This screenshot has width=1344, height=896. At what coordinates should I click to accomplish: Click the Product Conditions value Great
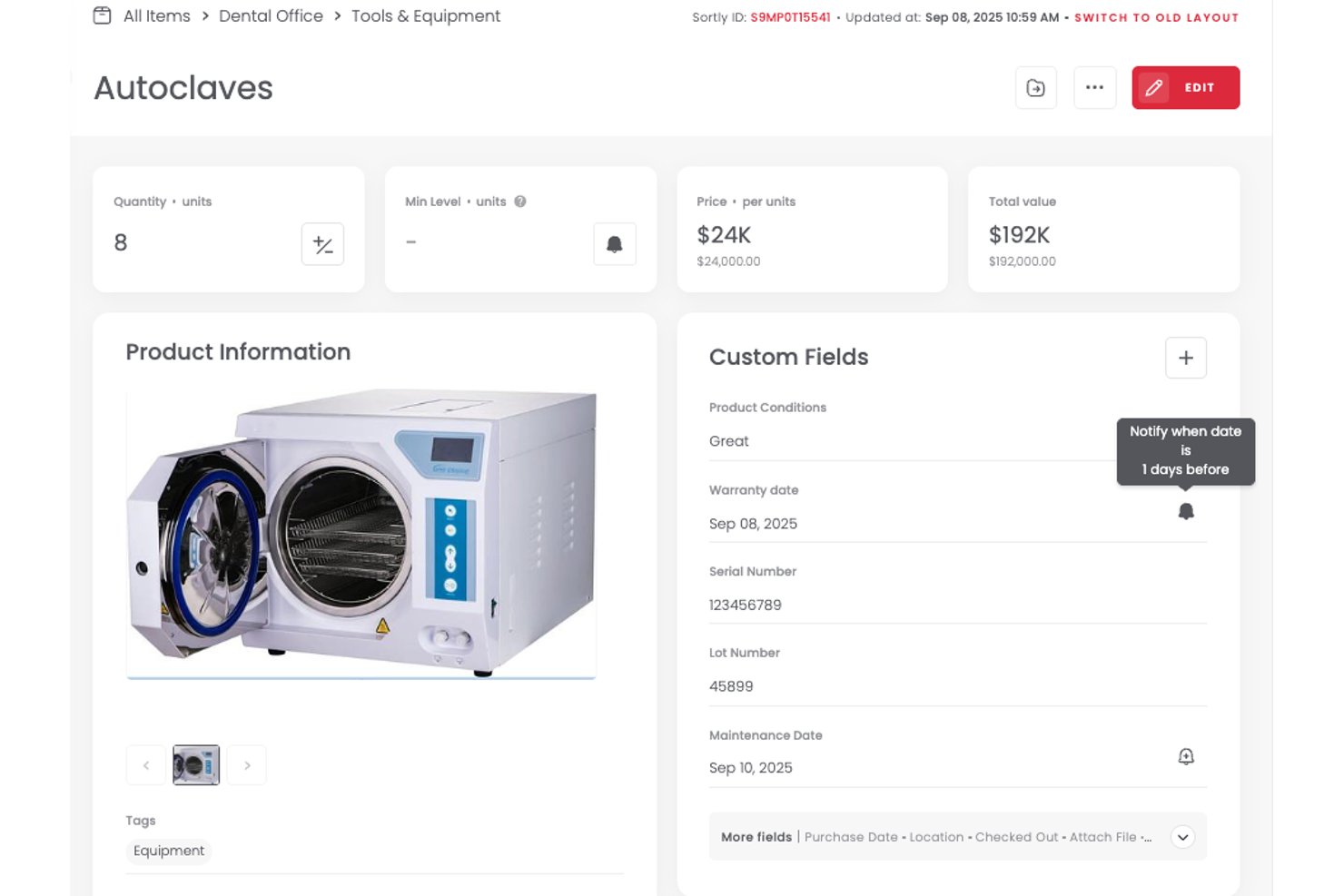point(729,441)
